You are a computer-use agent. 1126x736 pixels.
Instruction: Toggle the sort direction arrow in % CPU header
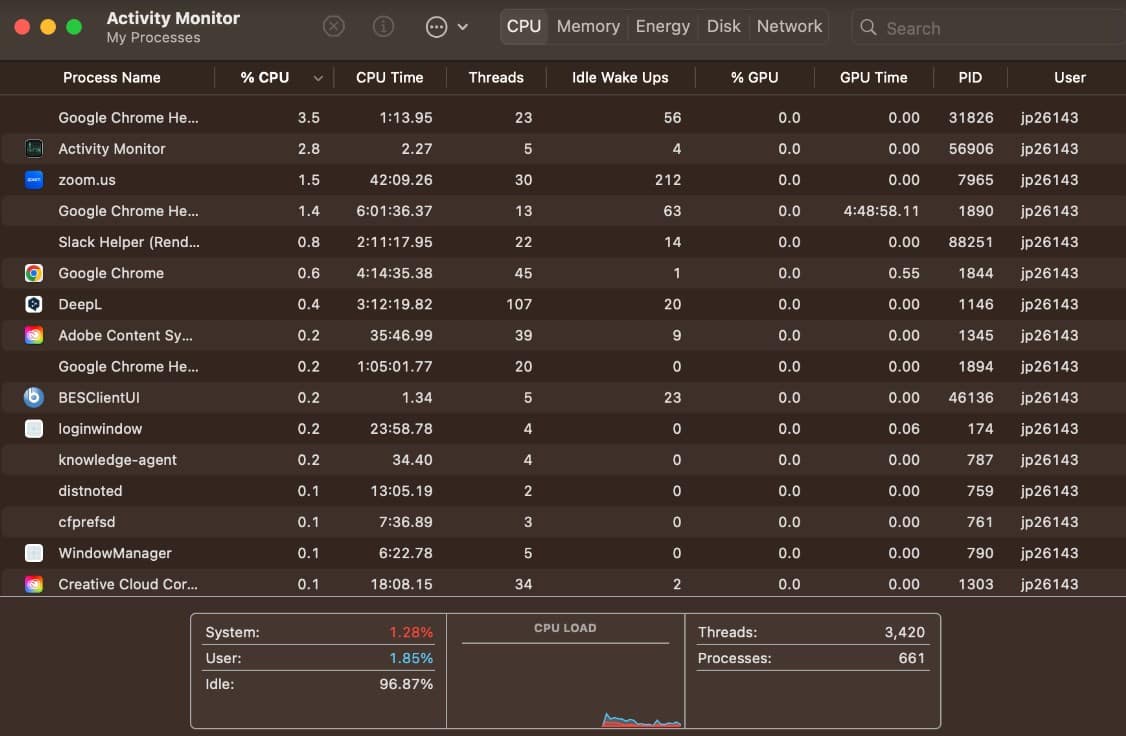[x=317, y=78]
